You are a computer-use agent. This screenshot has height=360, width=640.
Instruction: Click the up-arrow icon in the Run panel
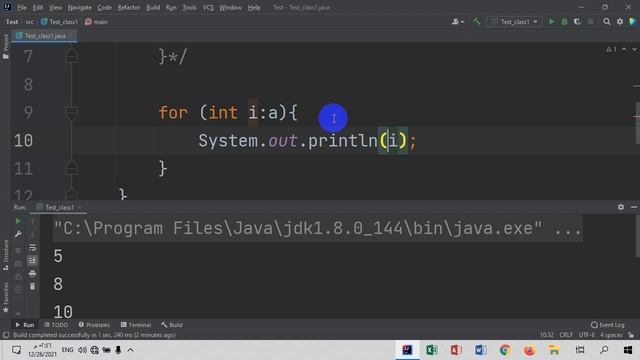click(x=32, y=221)
